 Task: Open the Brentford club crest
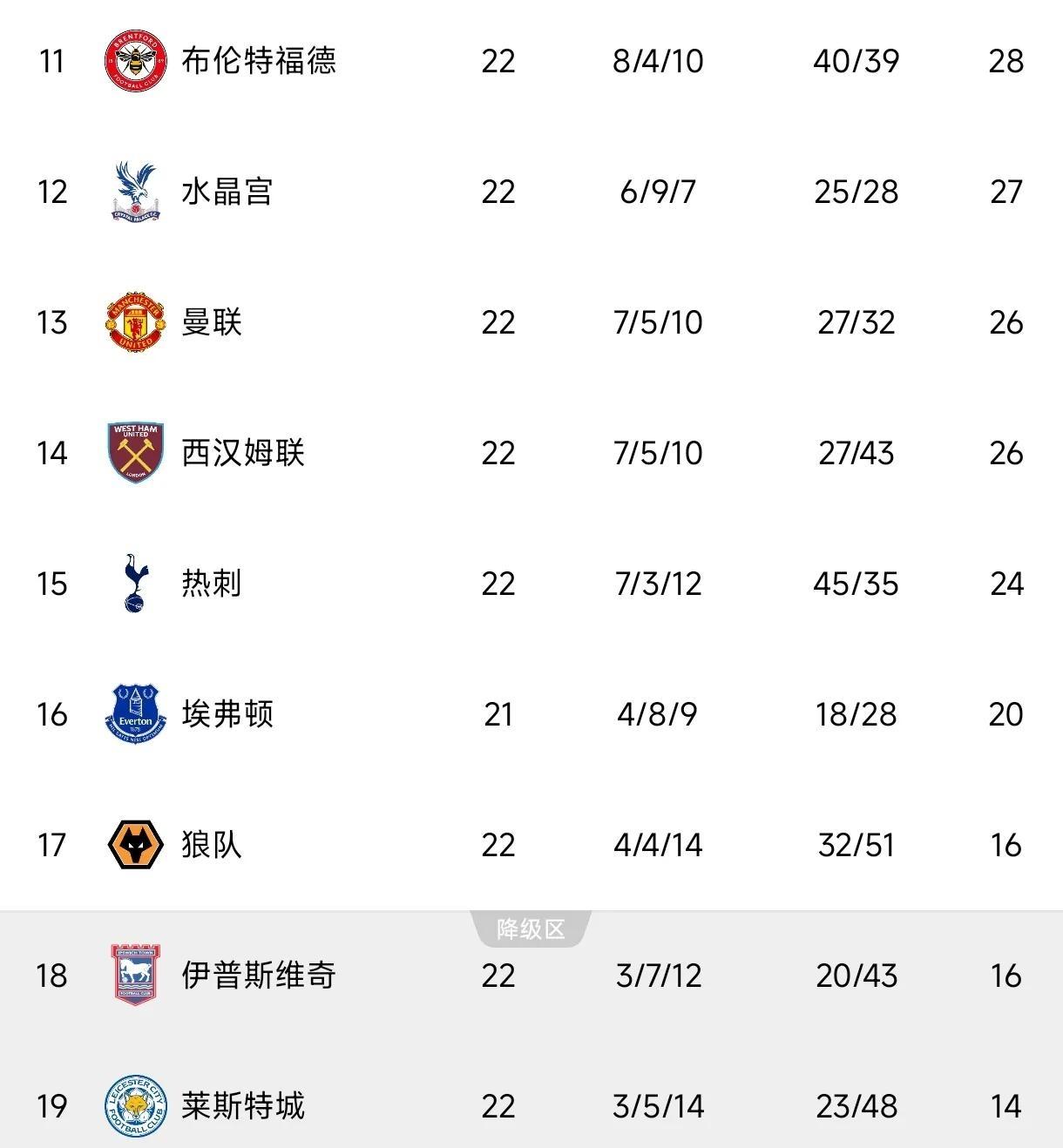[x=135, y=61]
